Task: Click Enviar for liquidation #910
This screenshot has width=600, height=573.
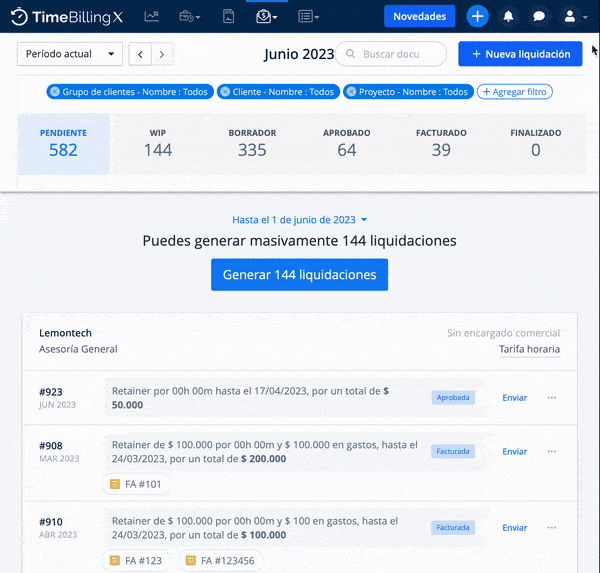Action: pyautogui.click(x=515, y=528)
